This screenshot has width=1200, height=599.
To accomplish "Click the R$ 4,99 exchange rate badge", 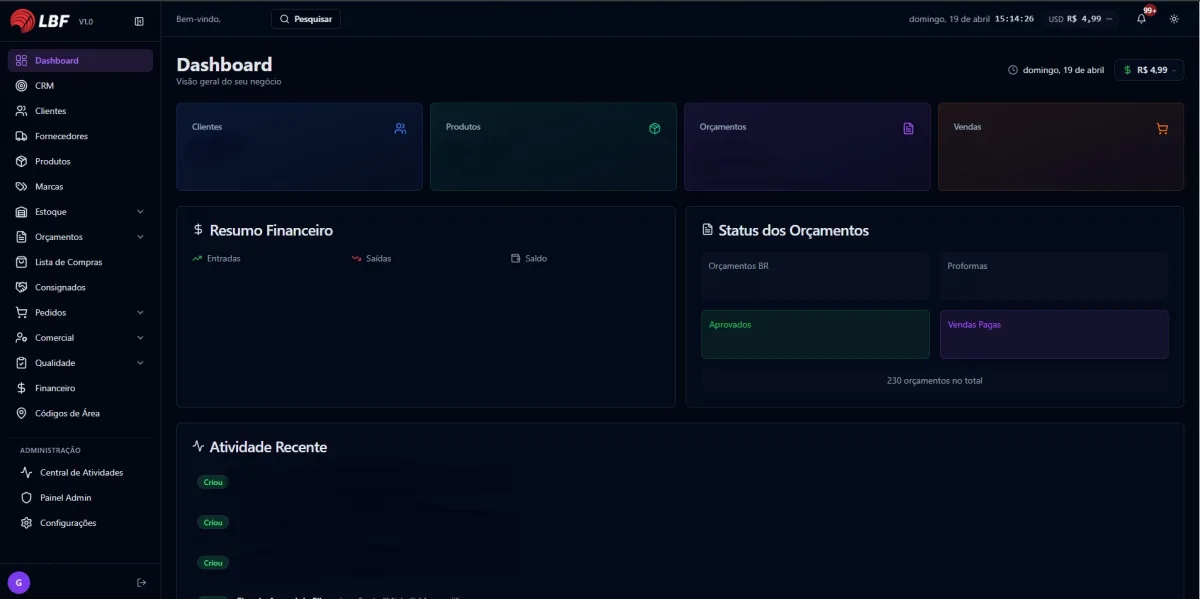I will click(1149, 70).
